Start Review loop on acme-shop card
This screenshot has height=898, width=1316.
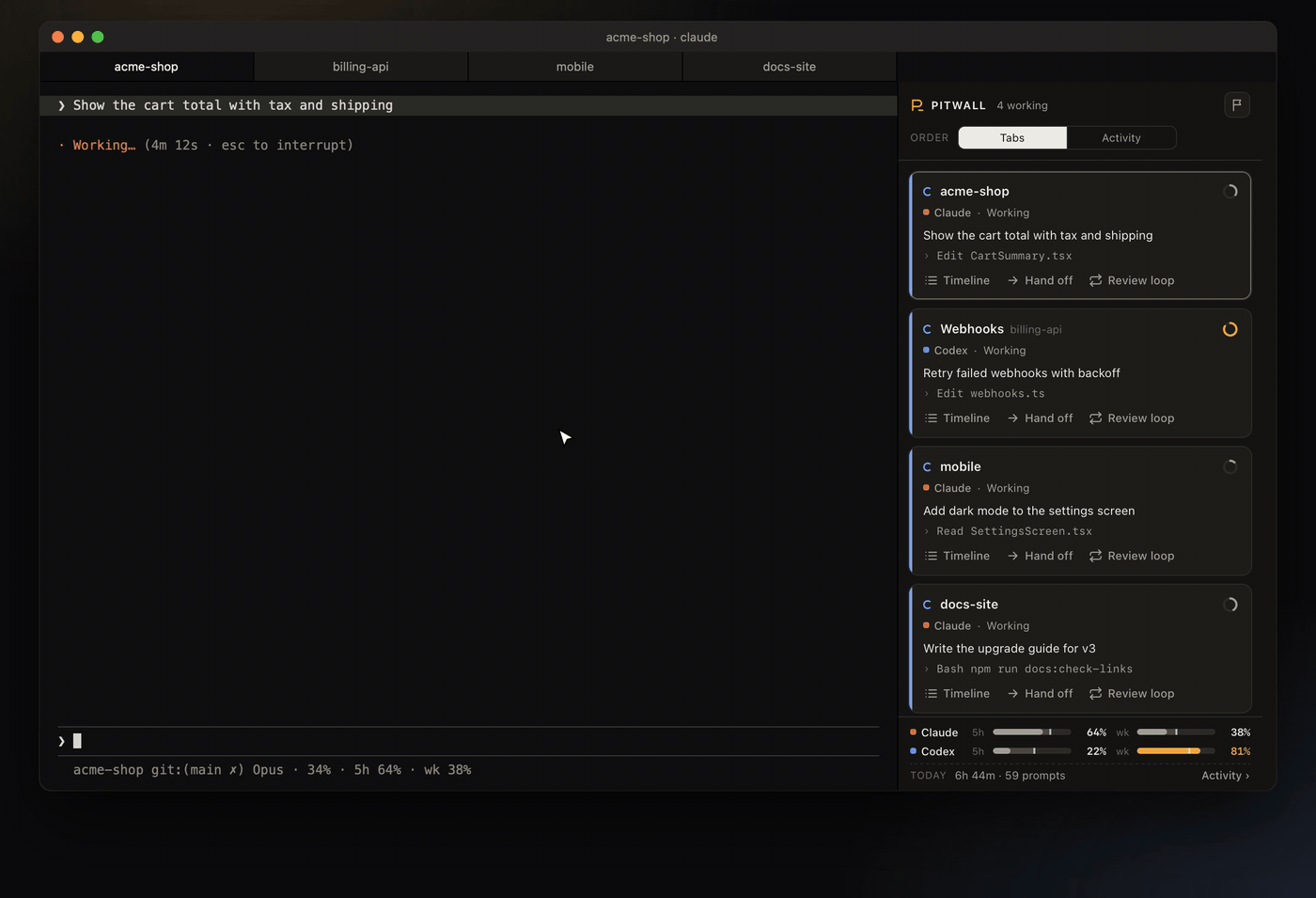(1132, 280)
